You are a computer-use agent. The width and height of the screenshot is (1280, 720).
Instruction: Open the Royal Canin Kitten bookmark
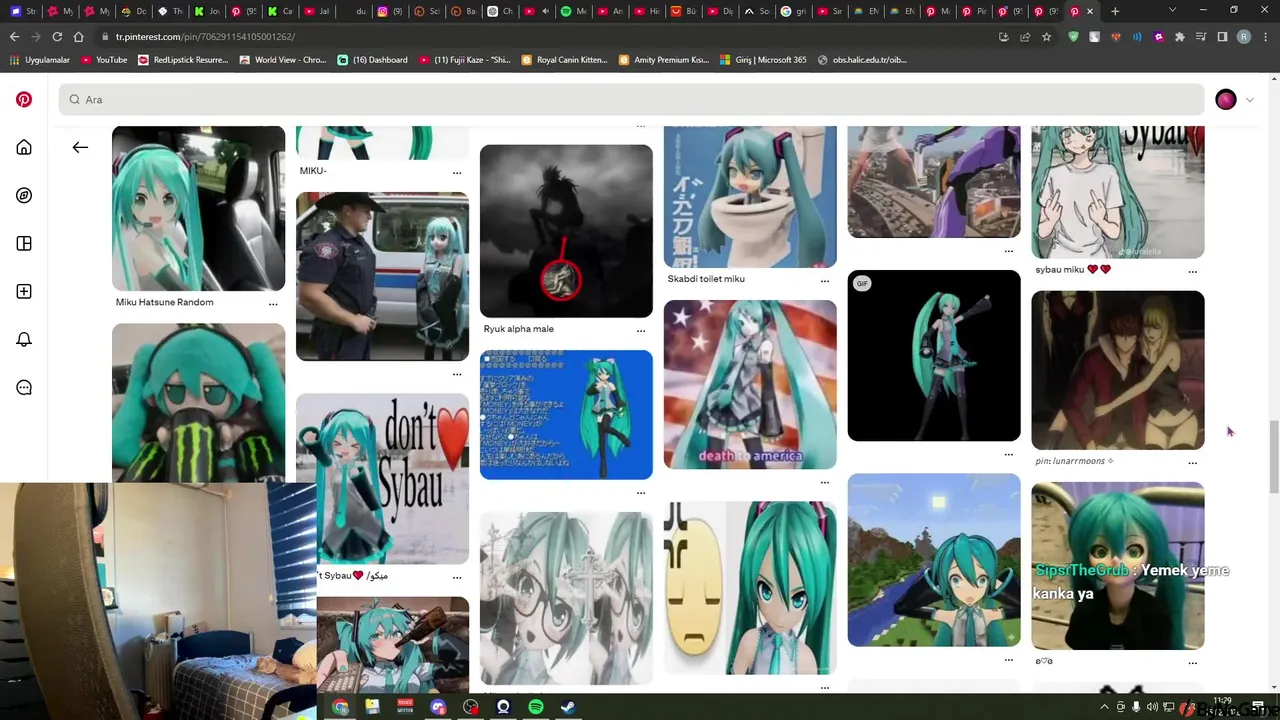tap(564, 60)
